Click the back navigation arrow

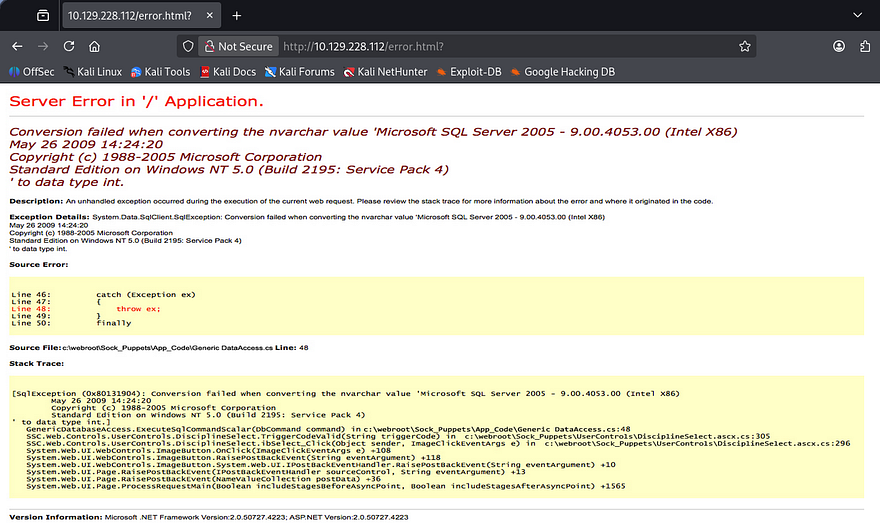(x=17, y=47)
